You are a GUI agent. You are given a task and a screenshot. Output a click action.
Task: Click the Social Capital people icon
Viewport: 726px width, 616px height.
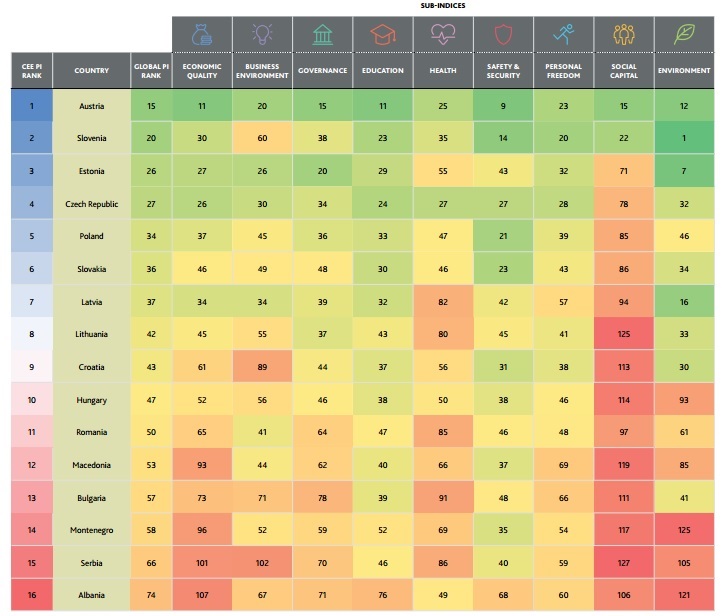[x=624, y=34]
